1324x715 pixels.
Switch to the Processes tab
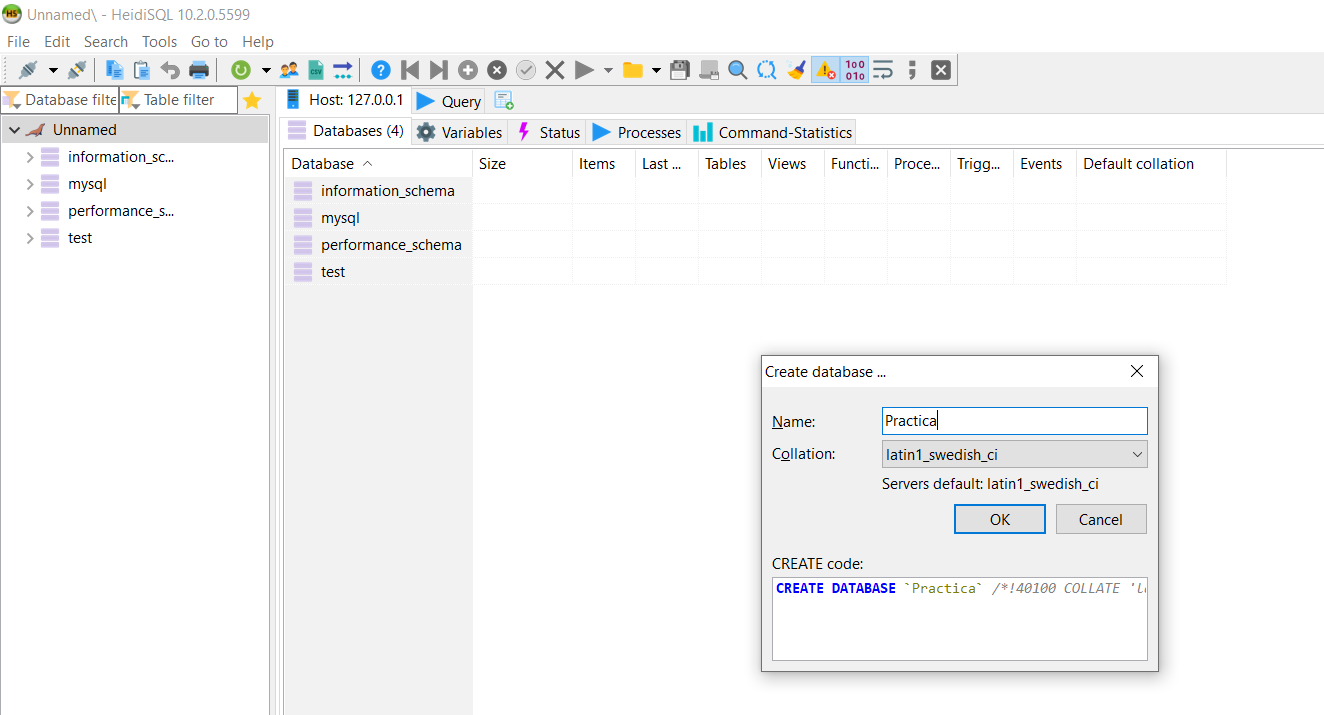coord(637,132)
